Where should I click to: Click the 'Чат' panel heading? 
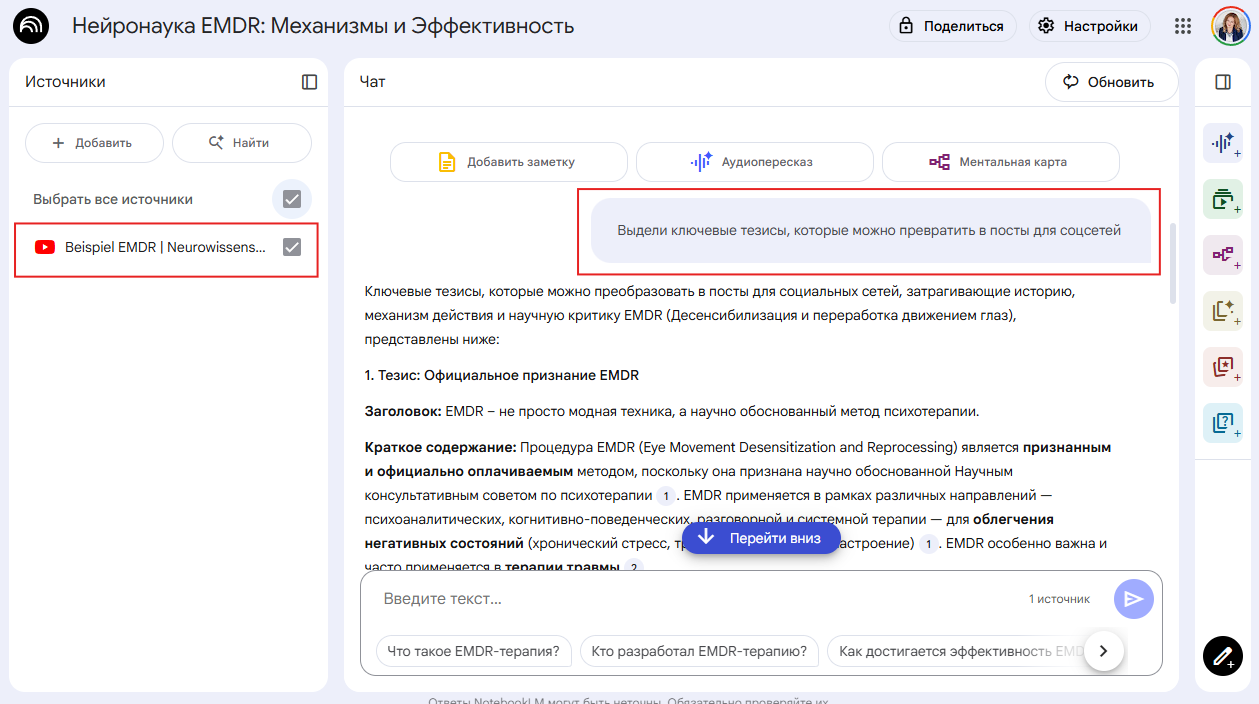(x=372, y=82)
